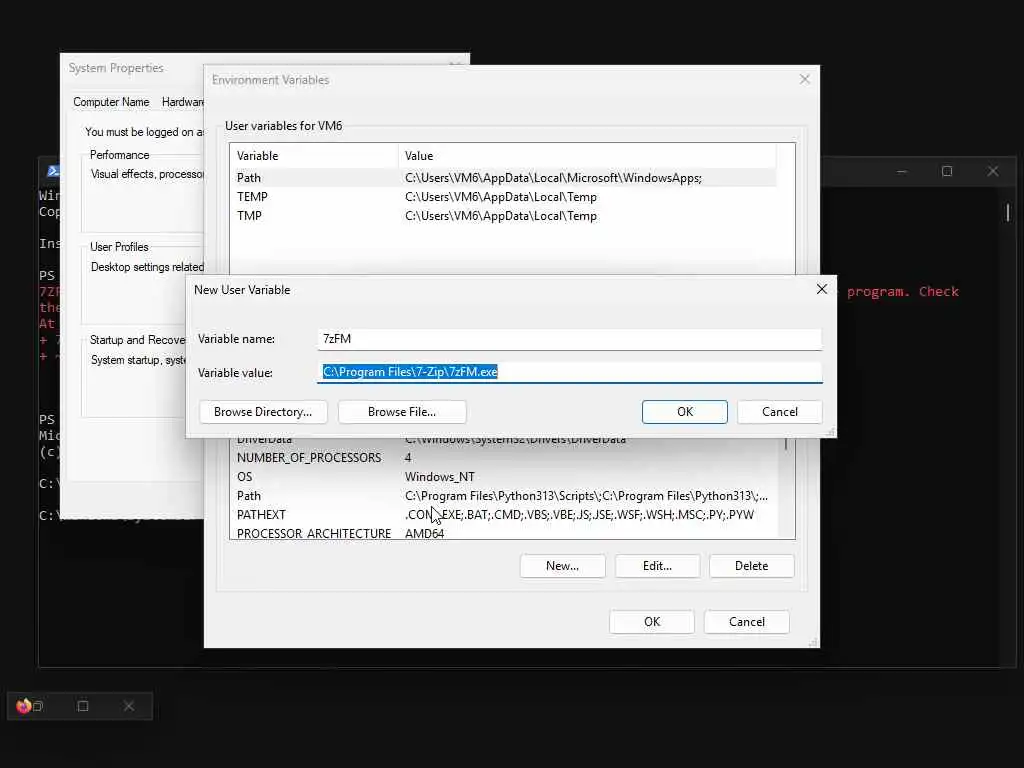
Task: Click the Variable column header
Action: coord(314,155)
